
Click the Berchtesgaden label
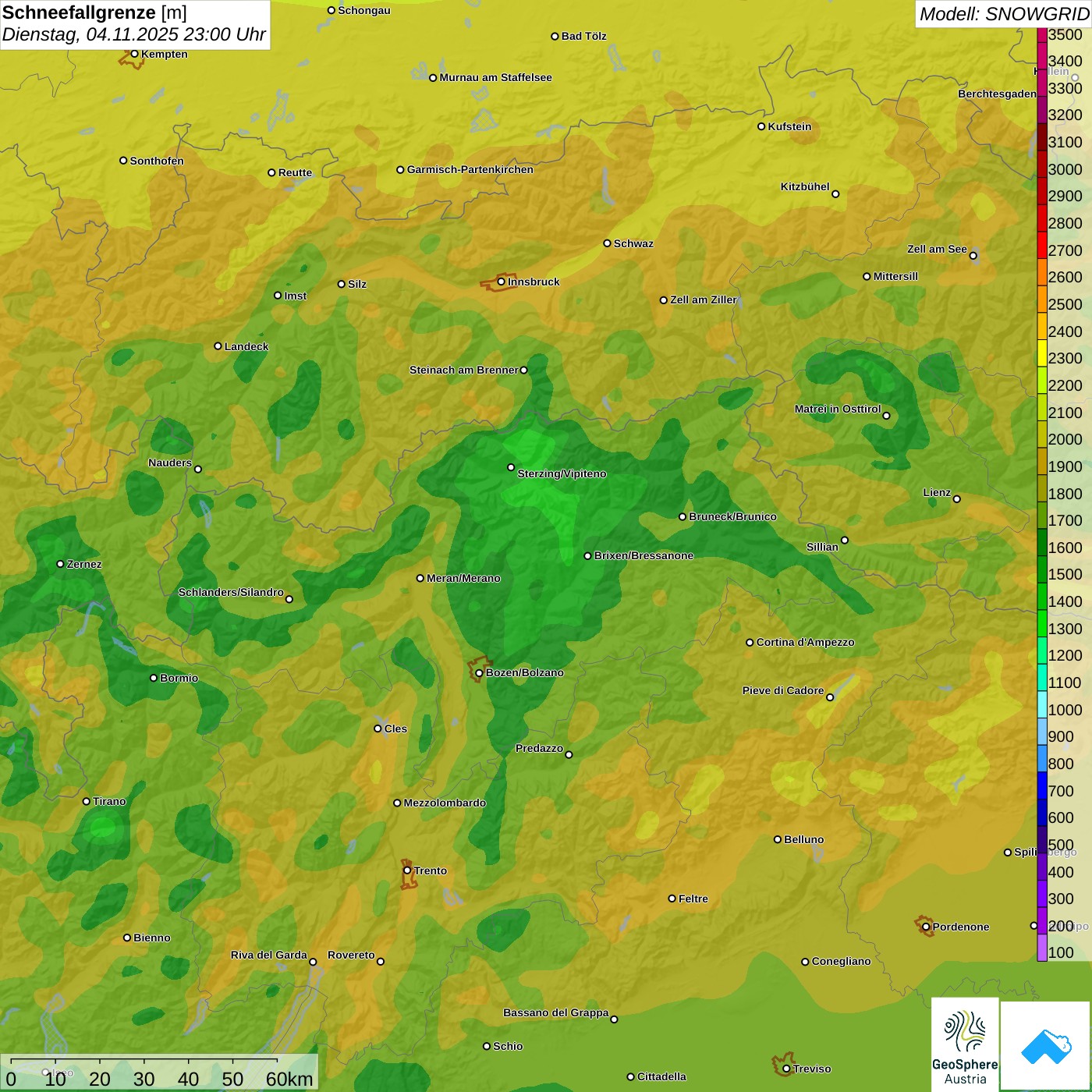[x=998, y=94]
